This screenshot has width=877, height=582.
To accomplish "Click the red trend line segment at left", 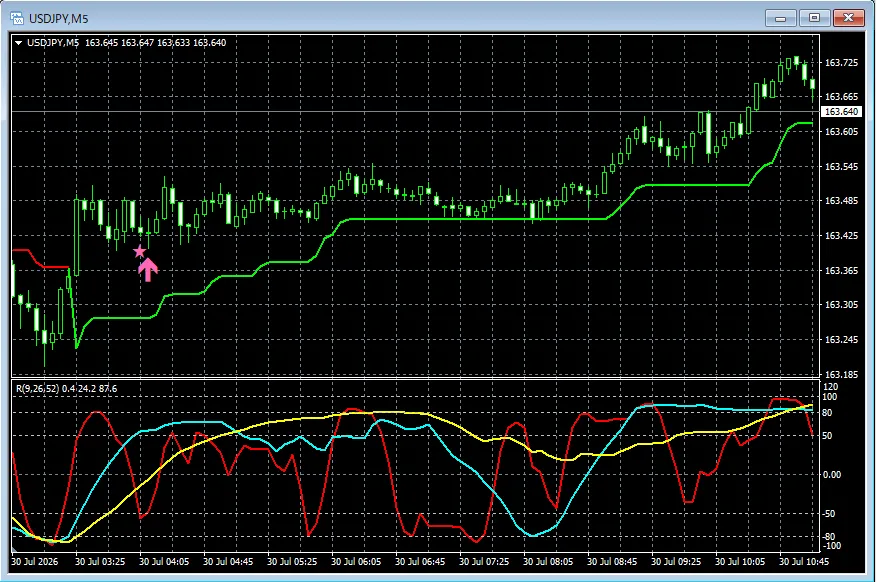I will point(40,259).
